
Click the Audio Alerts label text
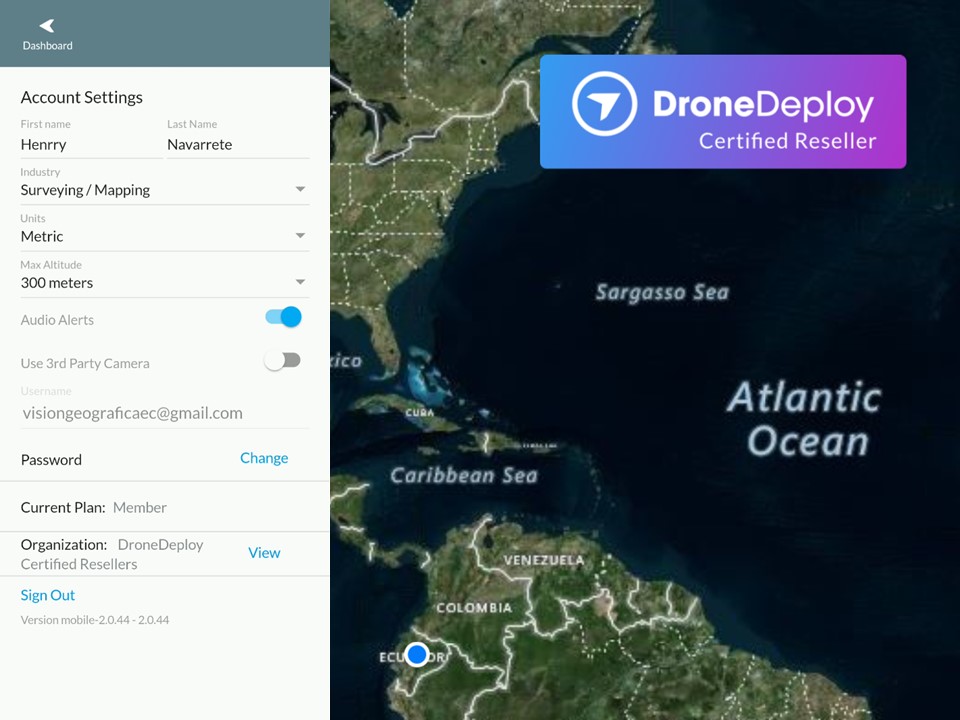point(57,320)
